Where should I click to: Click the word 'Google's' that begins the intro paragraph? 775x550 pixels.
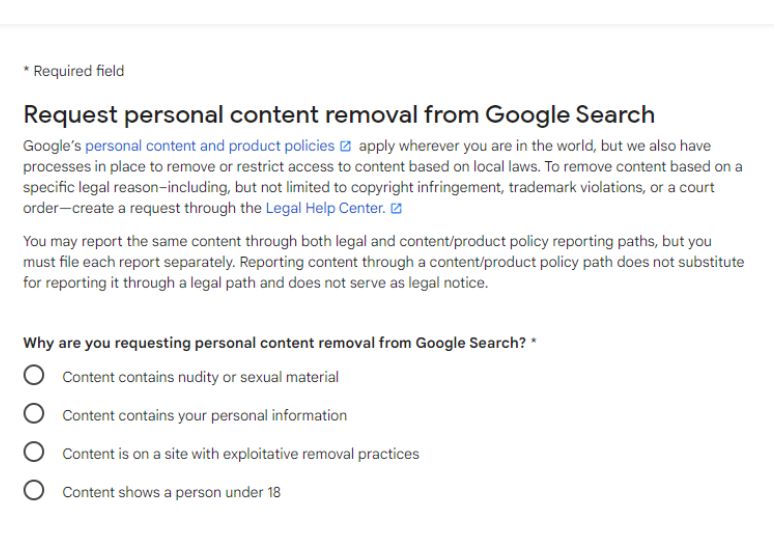pyautogui.click(x=52, y=146)
